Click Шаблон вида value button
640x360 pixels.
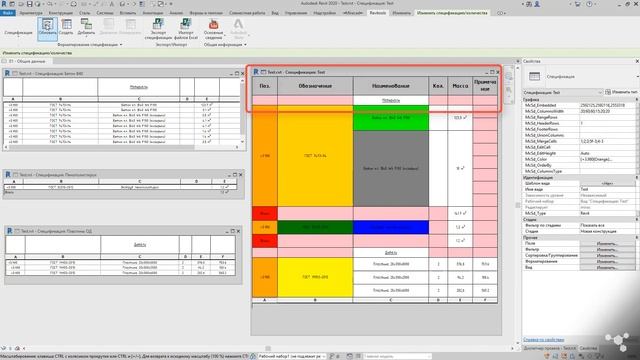[x=607, y=184]
